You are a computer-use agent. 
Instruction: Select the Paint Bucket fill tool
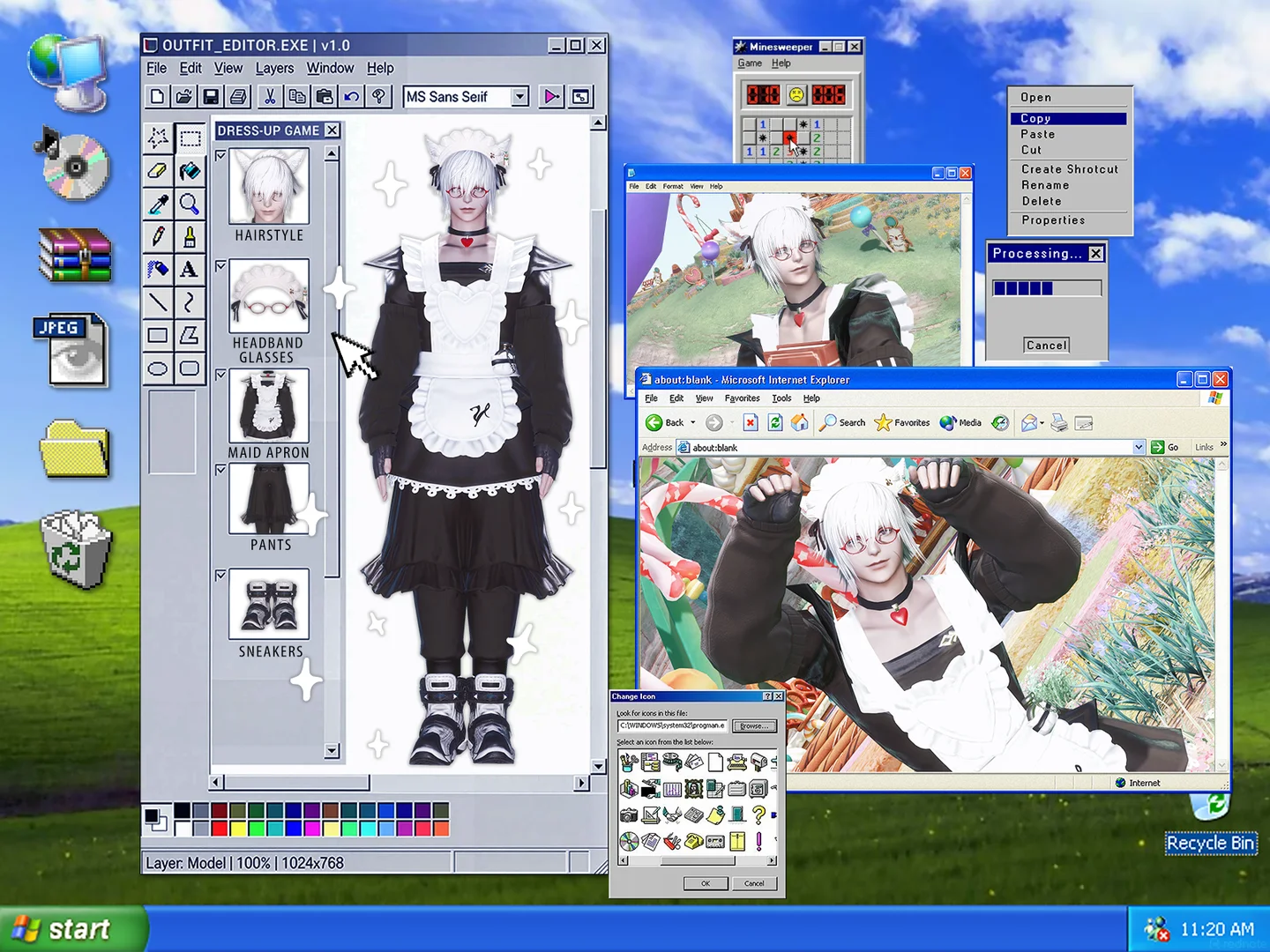coord(189,171)
